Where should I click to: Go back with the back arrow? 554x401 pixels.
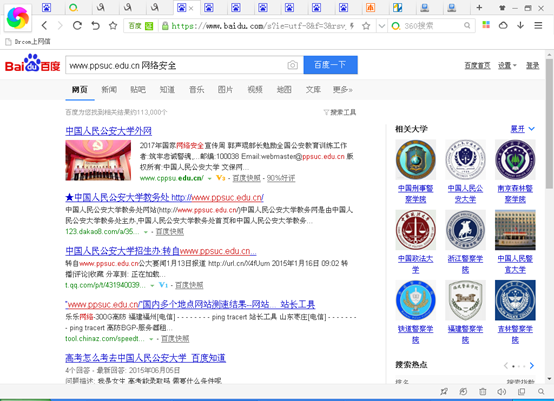tap(45, 25)
